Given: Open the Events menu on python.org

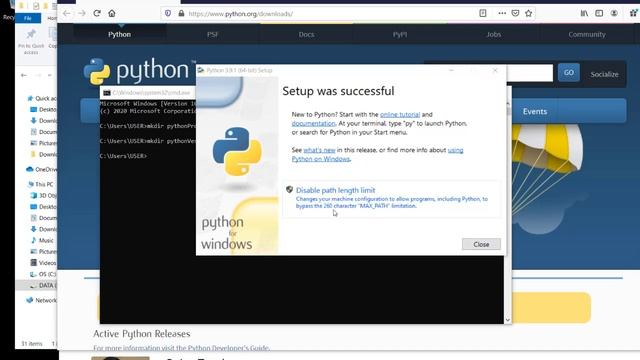Looking at the screenshot, I should (535, 111).
